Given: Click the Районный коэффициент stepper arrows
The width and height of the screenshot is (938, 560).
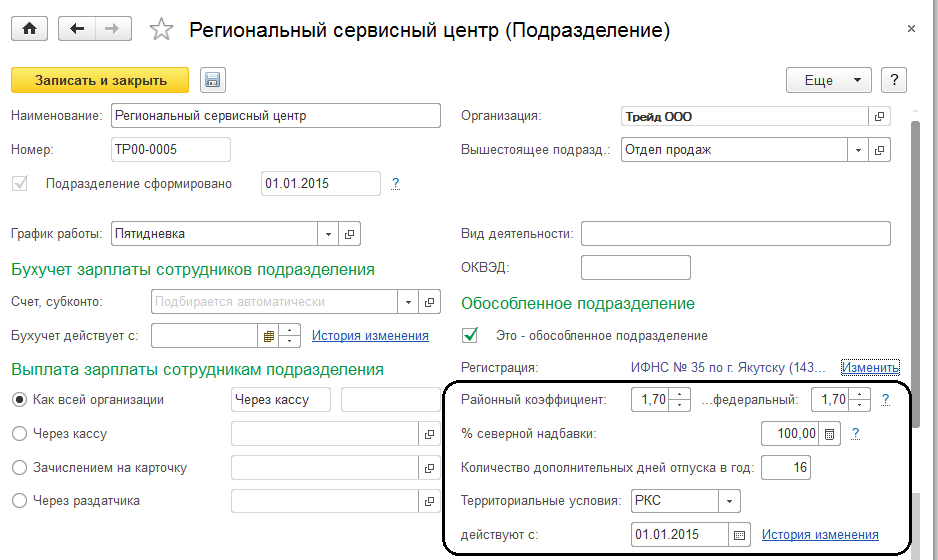Looking at the screenshot, I should (680, 401).
